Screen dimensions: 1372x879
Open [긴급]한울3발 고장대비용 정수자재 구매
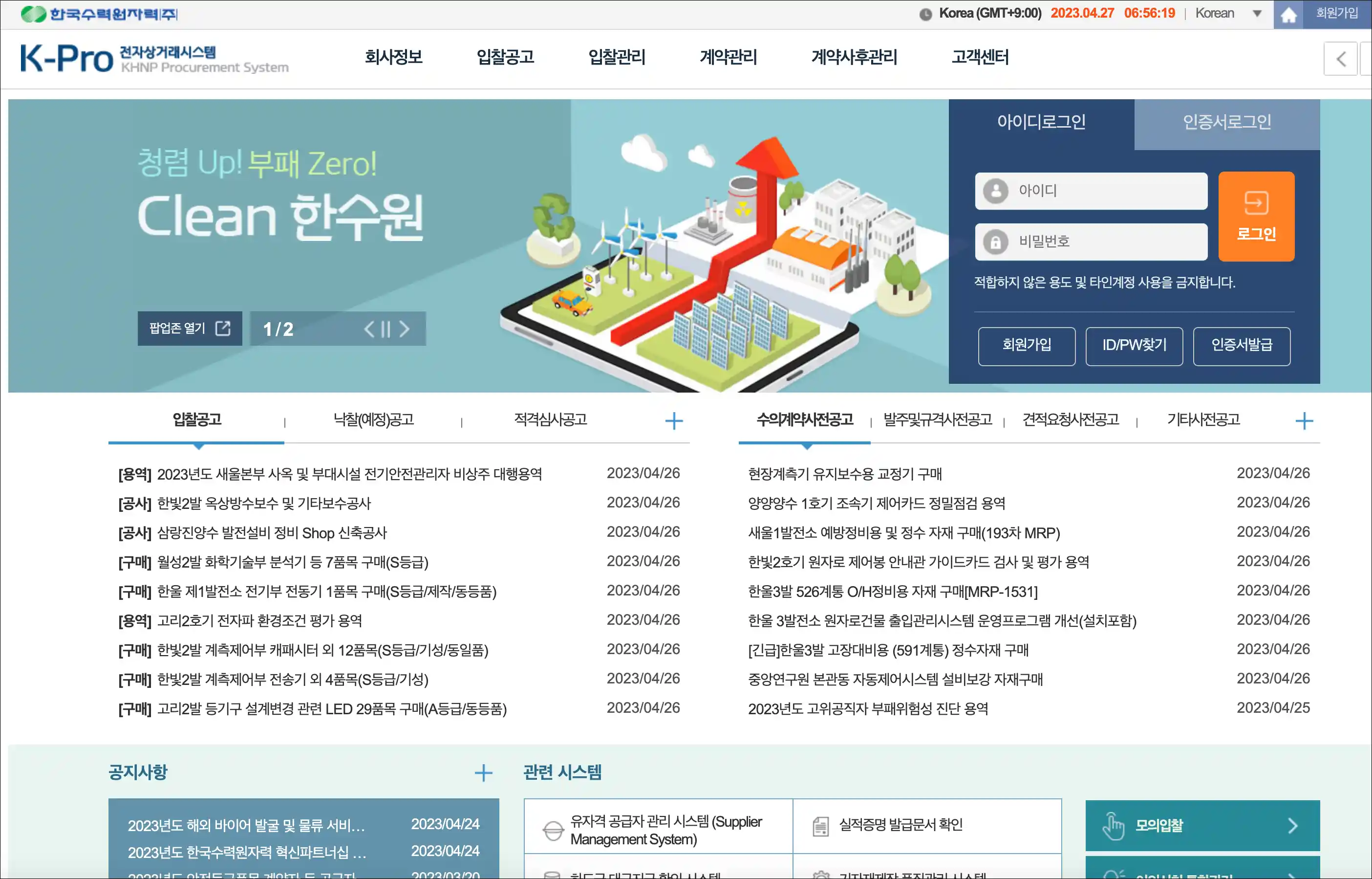click(888, 651)
